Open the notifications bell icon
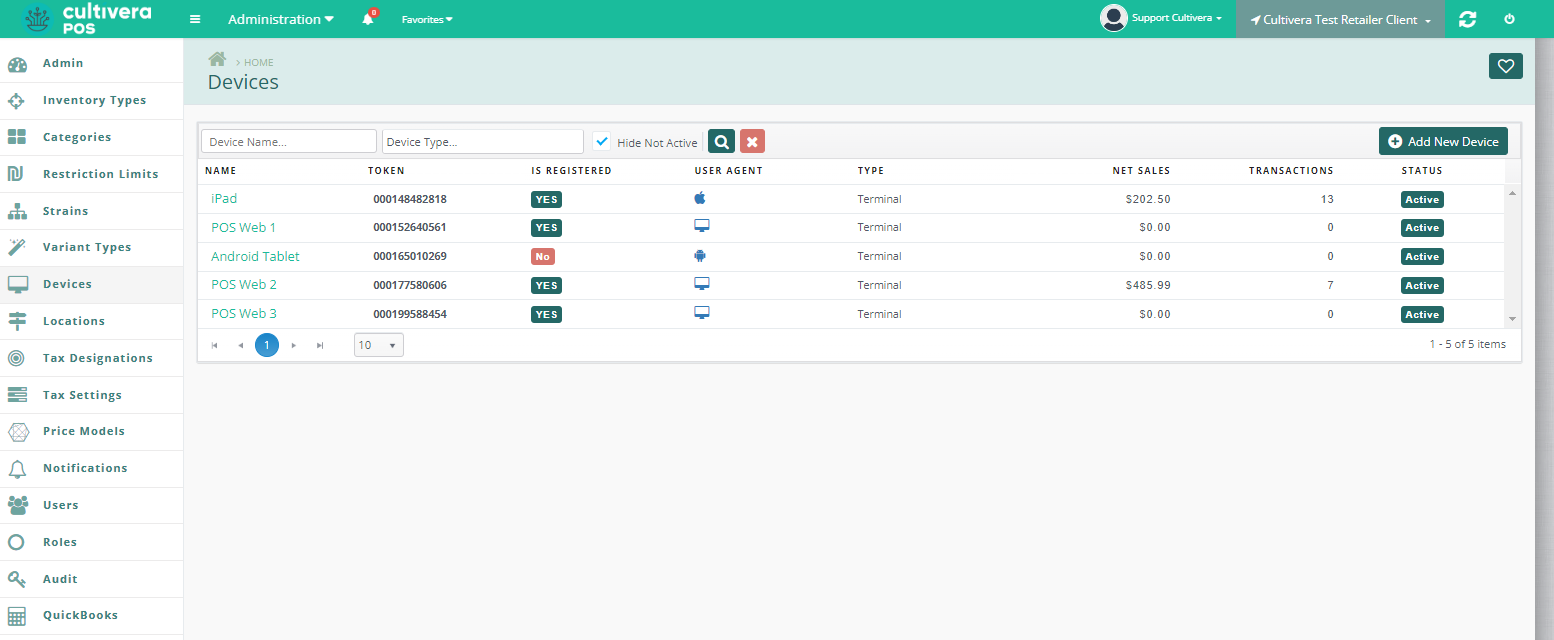 (367, 18)
